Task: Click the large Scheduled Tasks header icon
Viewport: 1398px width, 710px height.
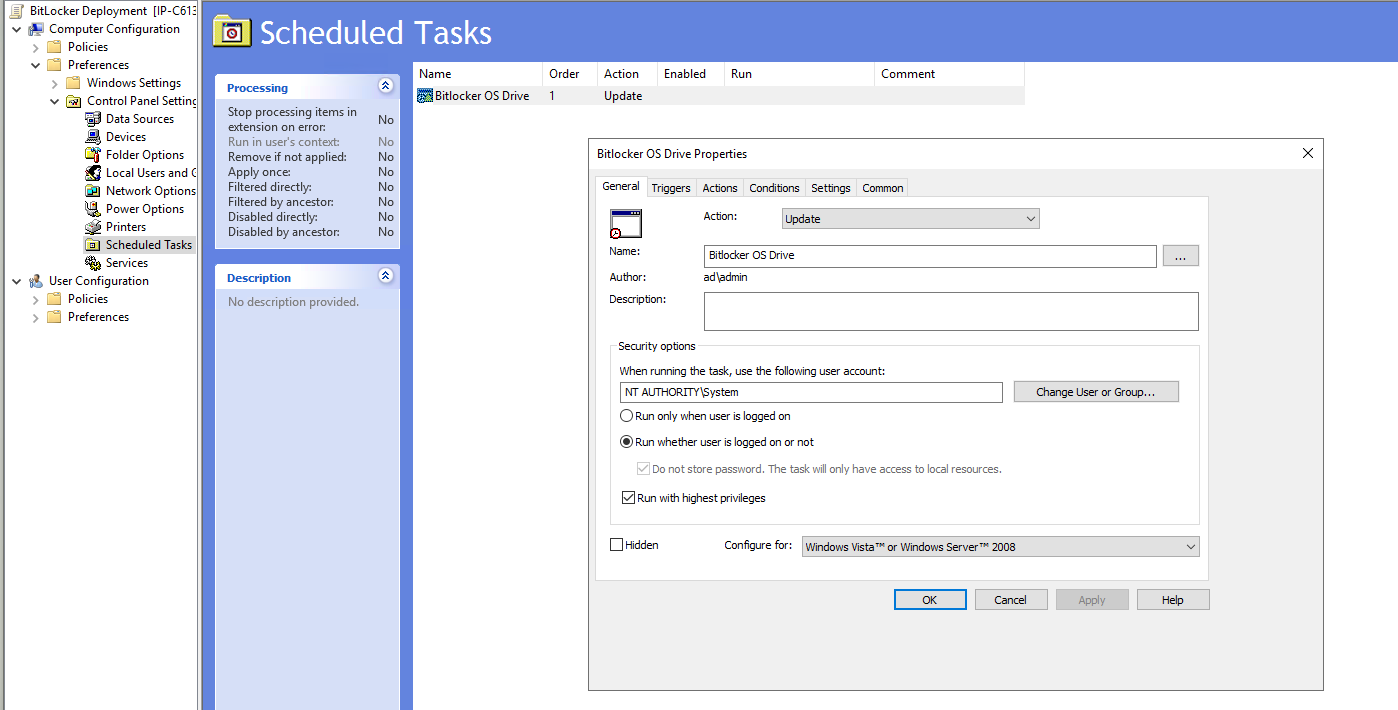Action: (232, 32)
